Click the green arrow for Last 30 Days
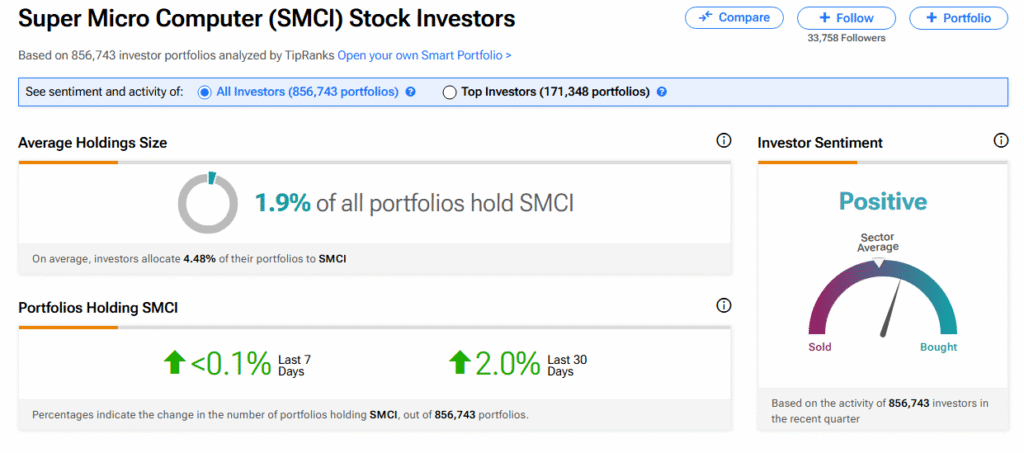This screenshot has height=453, width=1024. pos(460,362)
